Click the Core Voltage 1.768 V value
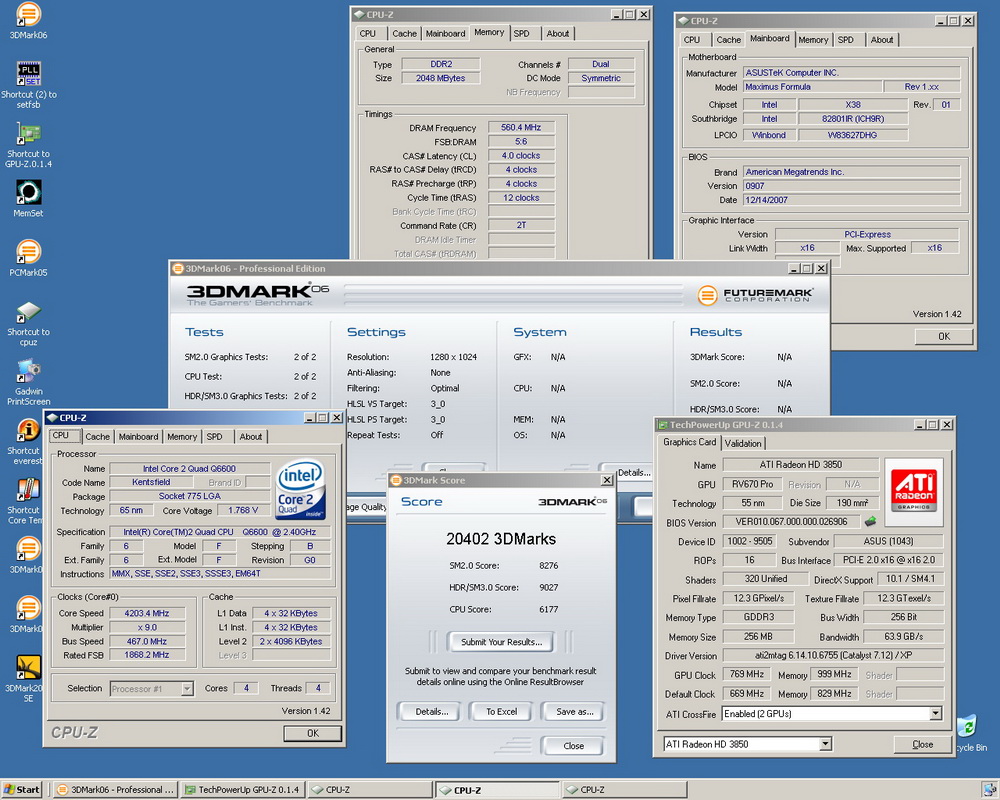This screenshot has height=800, width=1000. [x=242, y=510]
